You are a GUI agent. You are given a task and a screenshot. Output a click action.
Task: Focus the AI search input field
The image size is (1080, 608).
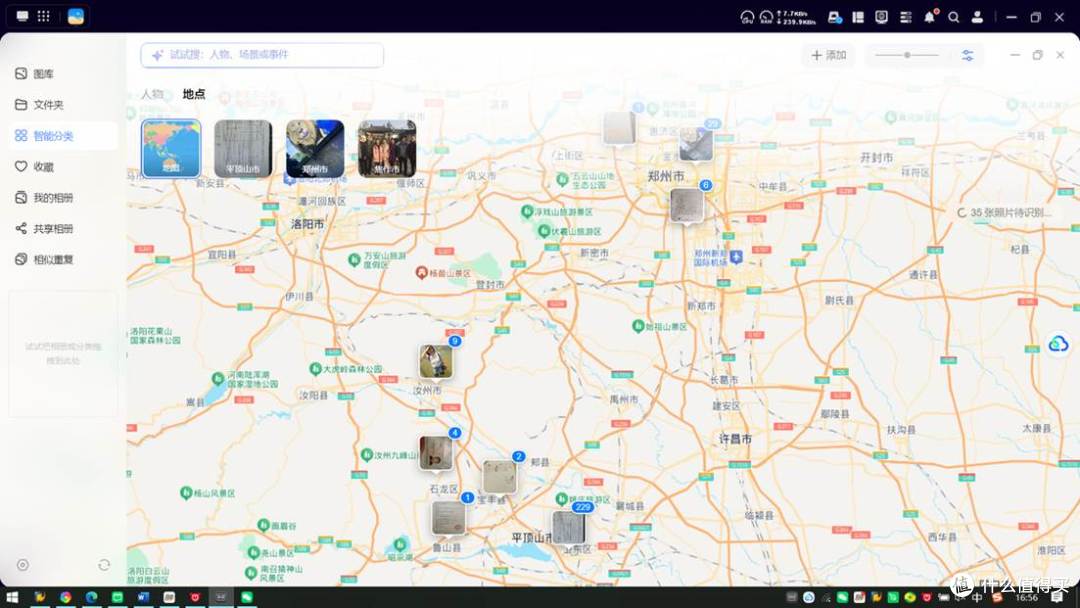click(x=262, y=55)
